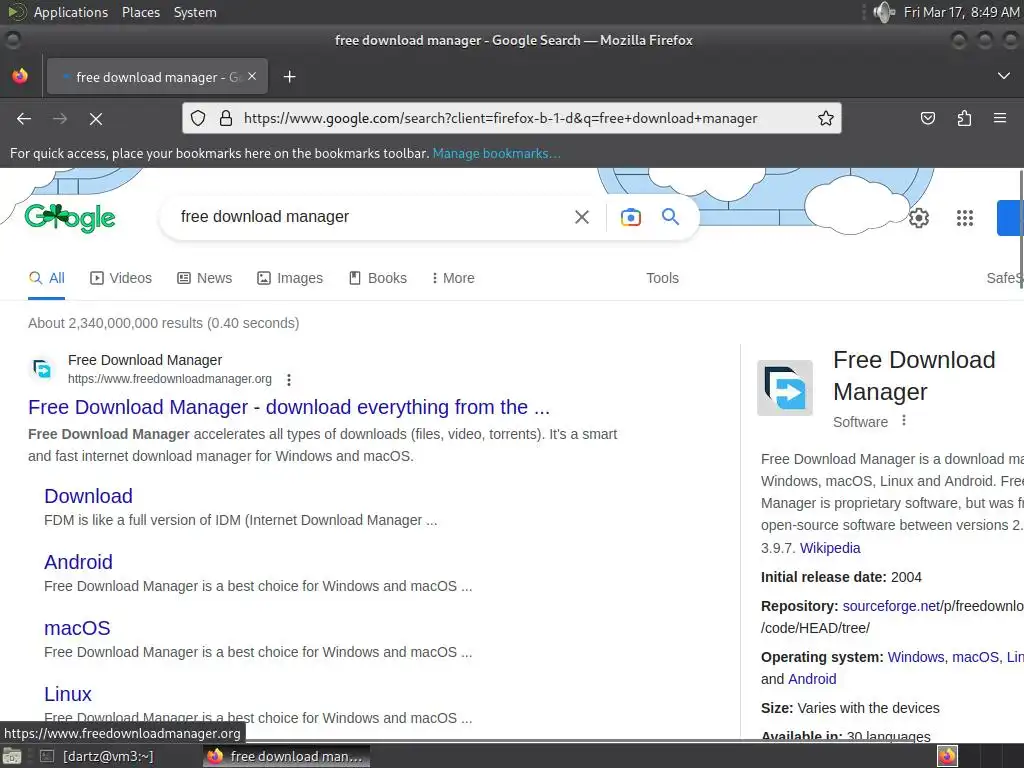Select the All search tab

coord(46,278)
